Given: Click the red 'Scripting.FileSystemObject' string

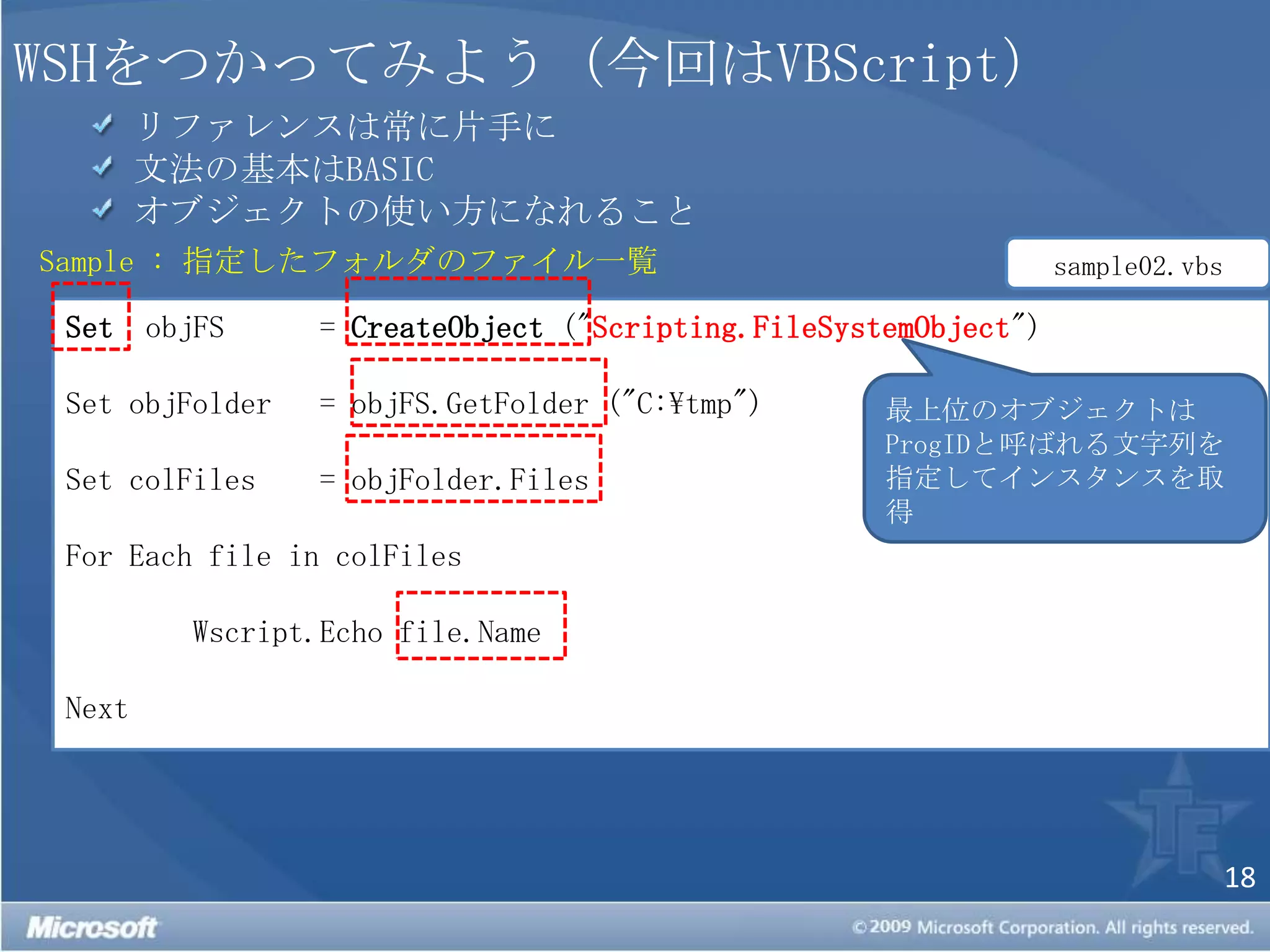Looking at the screenshot, I should (x=801, y=327).
